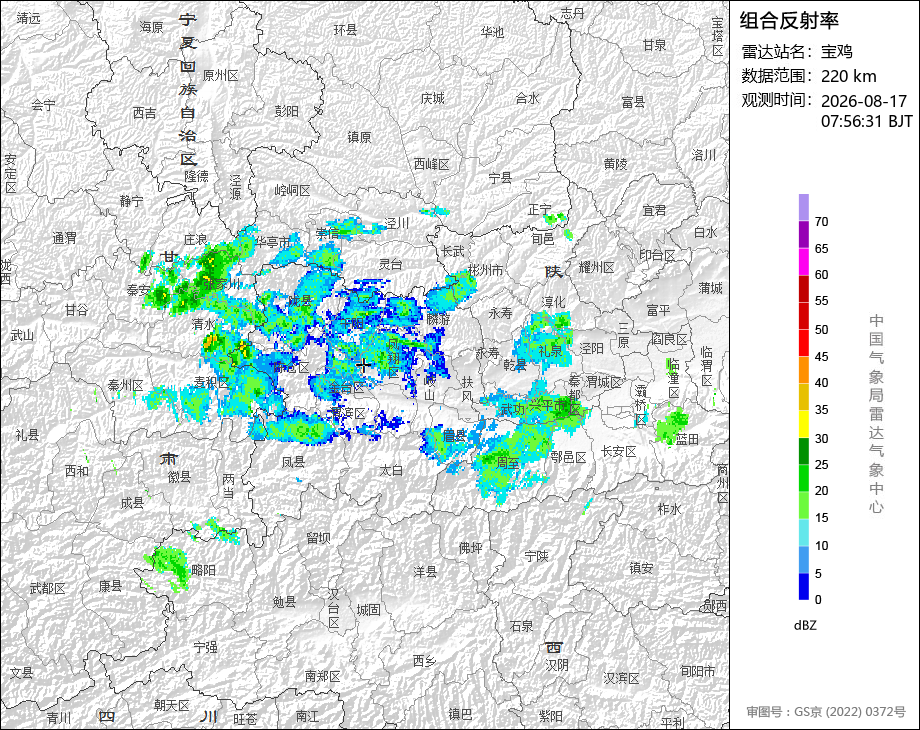Image resolution: width=920 pixels, height=730 pixels.
Task: Click the 组合反射率 title text
Action: [x=789, y=21]
